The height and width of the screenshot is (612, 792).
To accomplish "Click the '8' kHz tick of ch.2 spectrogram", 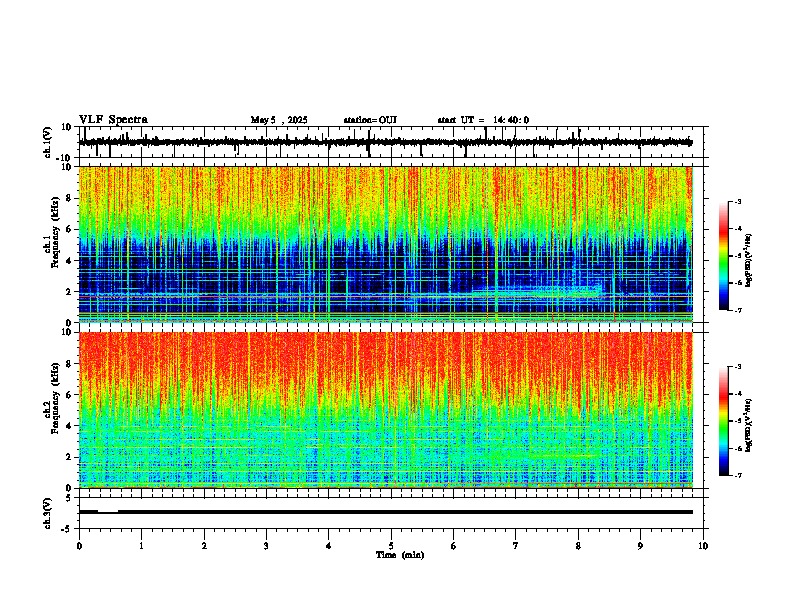I will pyautogui.click(x=70, y=364).
